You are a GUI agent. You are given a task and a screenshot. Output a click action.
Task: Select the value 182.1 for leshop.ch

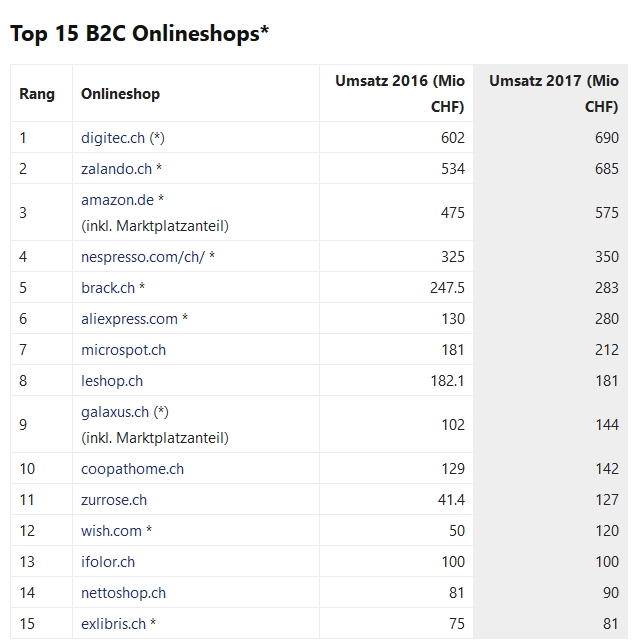tap(448, 381)
